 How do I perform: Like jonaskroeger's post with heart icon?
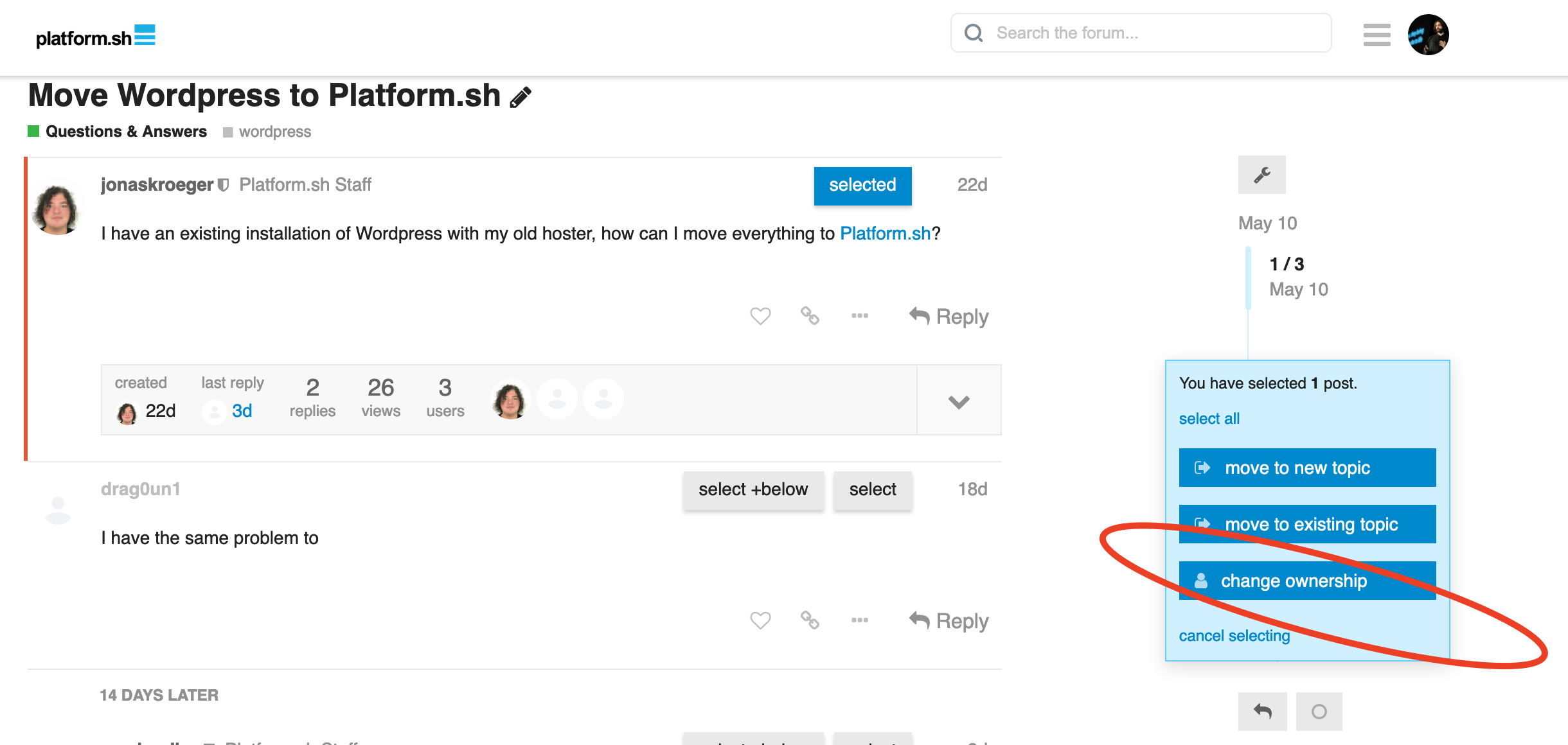click(760, 316)
